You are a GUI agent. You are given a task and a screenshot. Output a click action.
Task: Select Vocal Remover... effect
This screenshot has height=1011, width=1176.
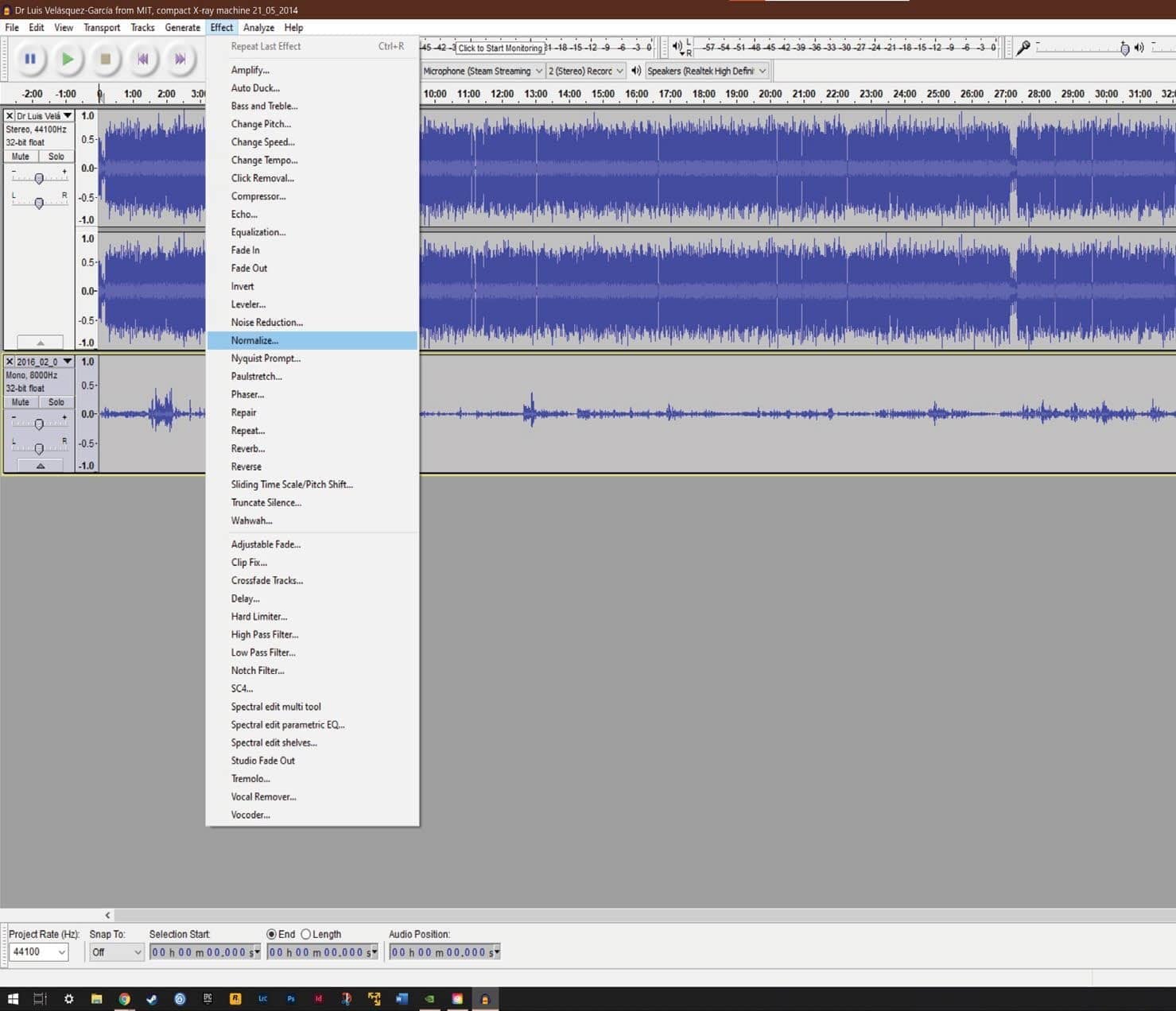pos(312,796)
